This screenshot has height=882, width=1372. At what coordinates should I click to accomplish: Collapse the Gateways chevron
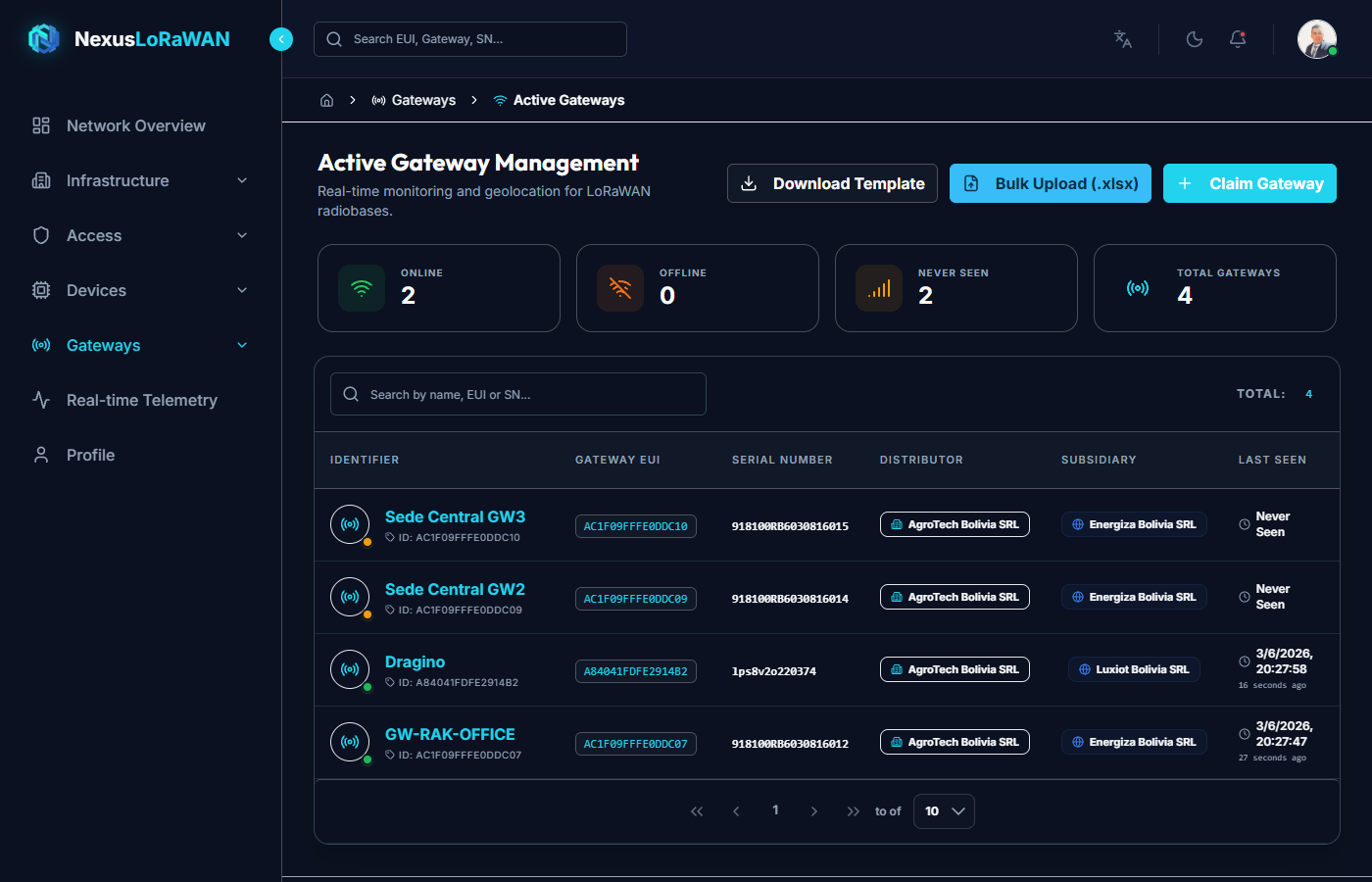coord(242,345)
